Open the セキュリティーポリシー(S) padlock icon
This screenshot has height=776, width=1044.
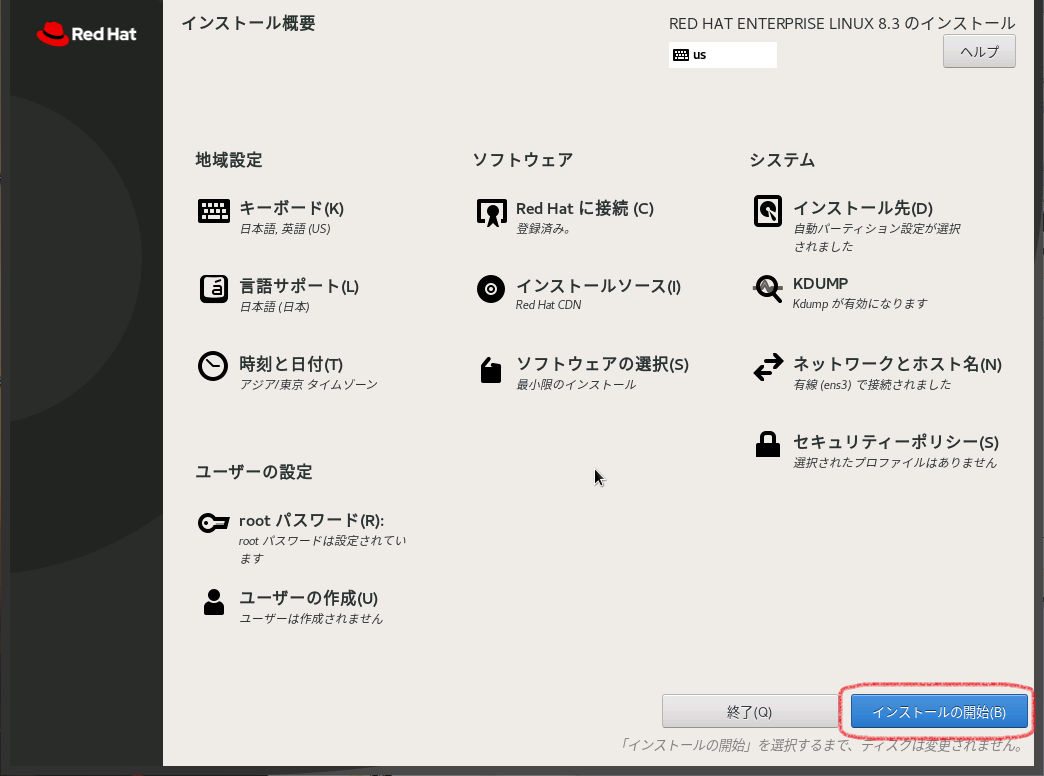point(768,444)
